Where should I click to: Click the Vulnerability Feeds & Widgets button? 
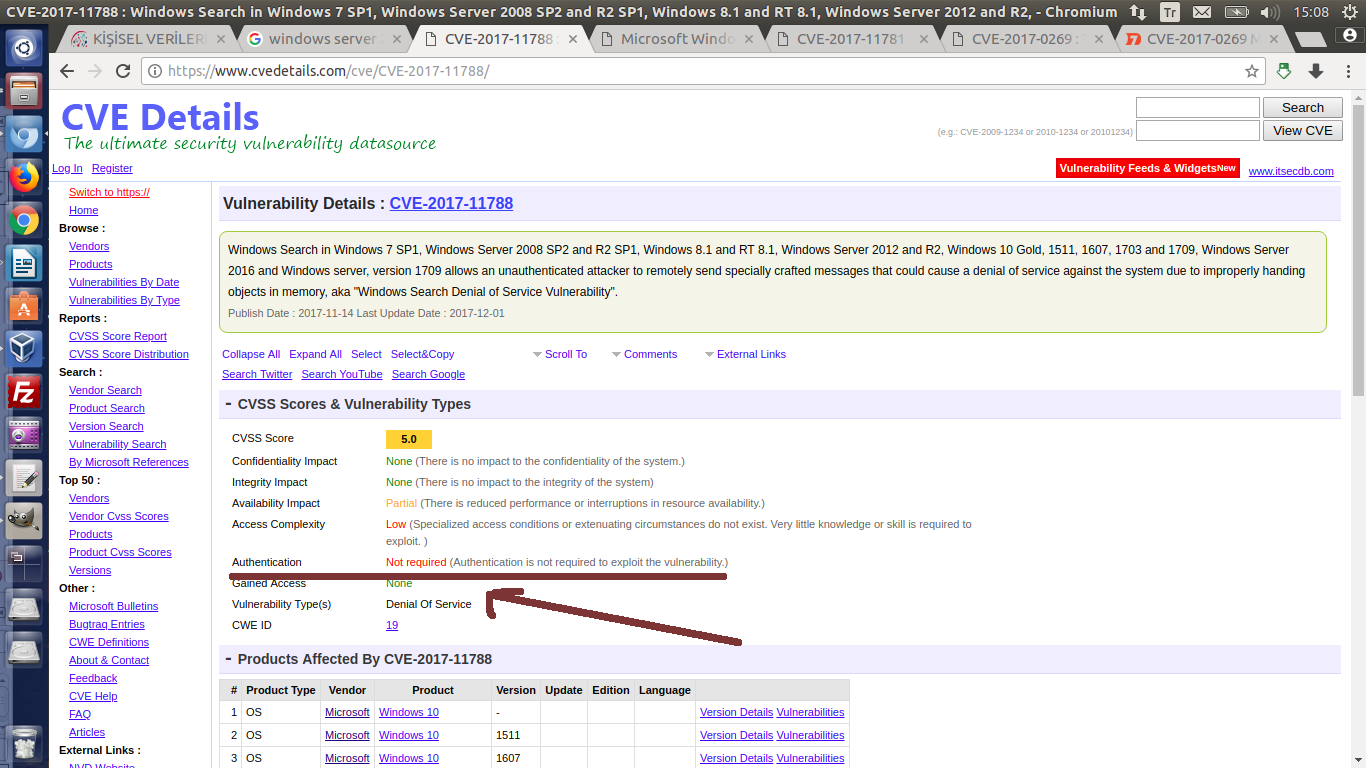(1148, 168)
